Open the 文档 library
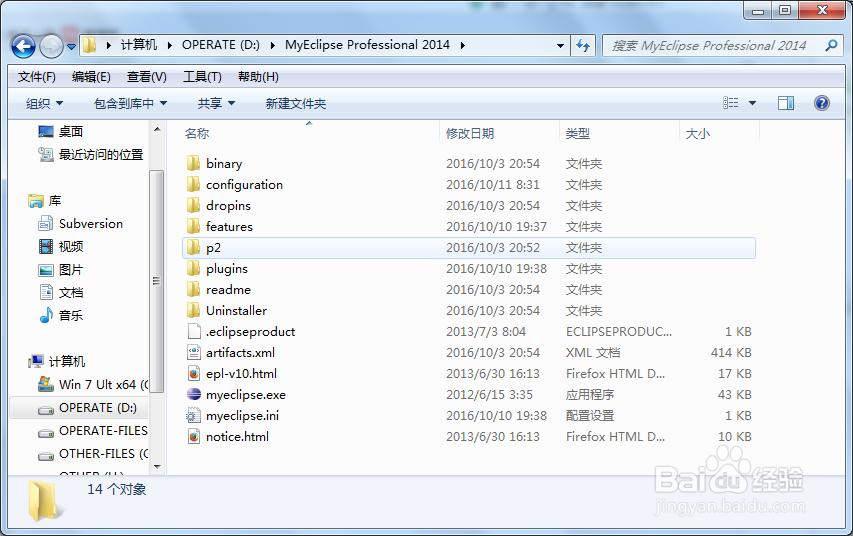Screen dimensions: 853x536 click(x=71, y=293)
